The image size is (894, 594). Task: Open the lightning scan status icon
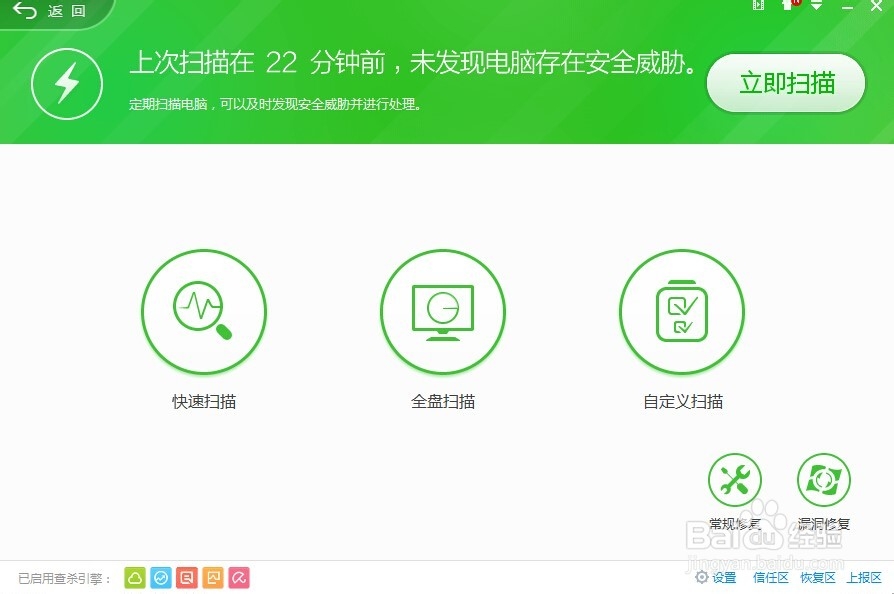[x=66, y=84]
